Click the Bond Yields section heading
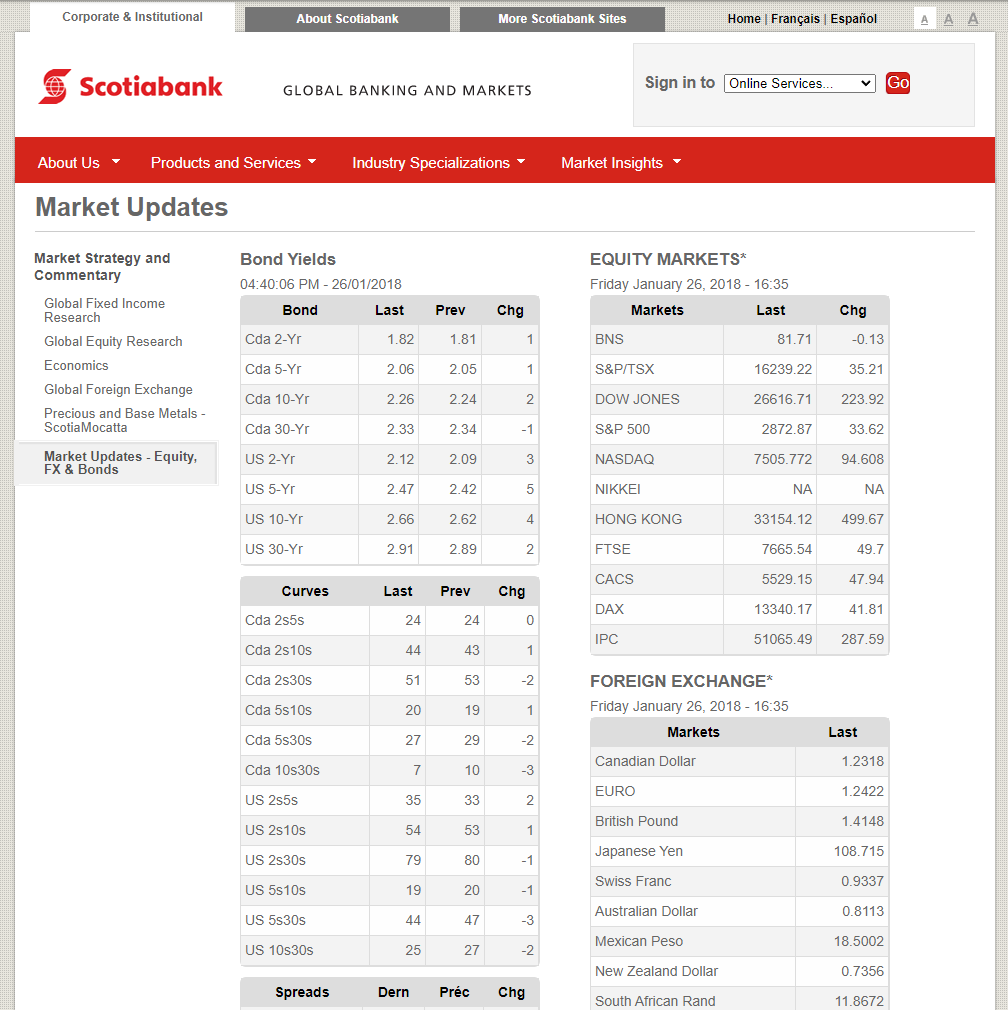Image resolution: width=1008 pixels, height=1010 pixels. coord(288,259)
